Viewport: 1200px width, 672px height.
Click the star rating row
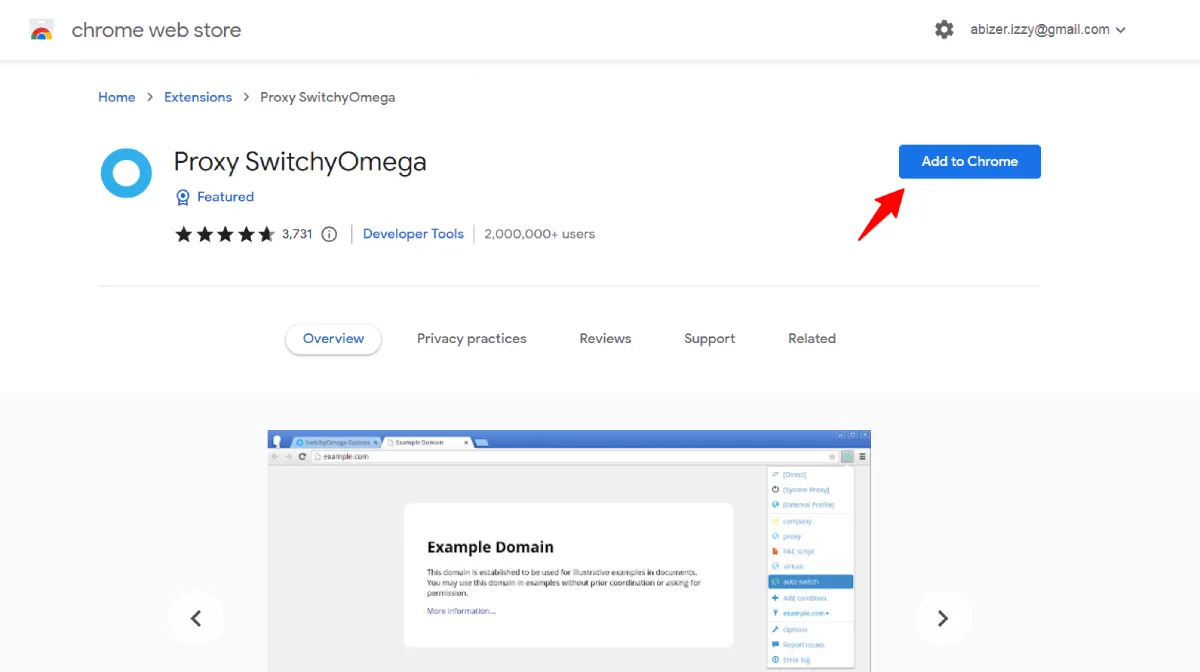(225, 234)
